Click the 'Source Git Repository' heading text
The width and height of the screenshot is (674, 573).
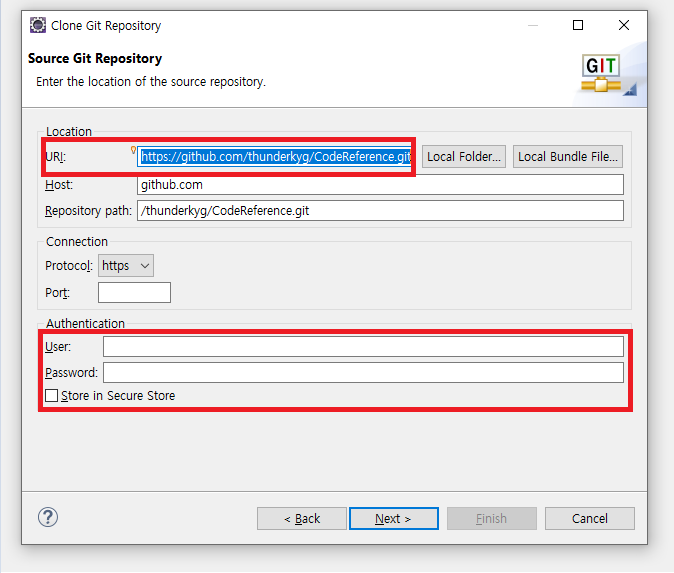[95, 58]
